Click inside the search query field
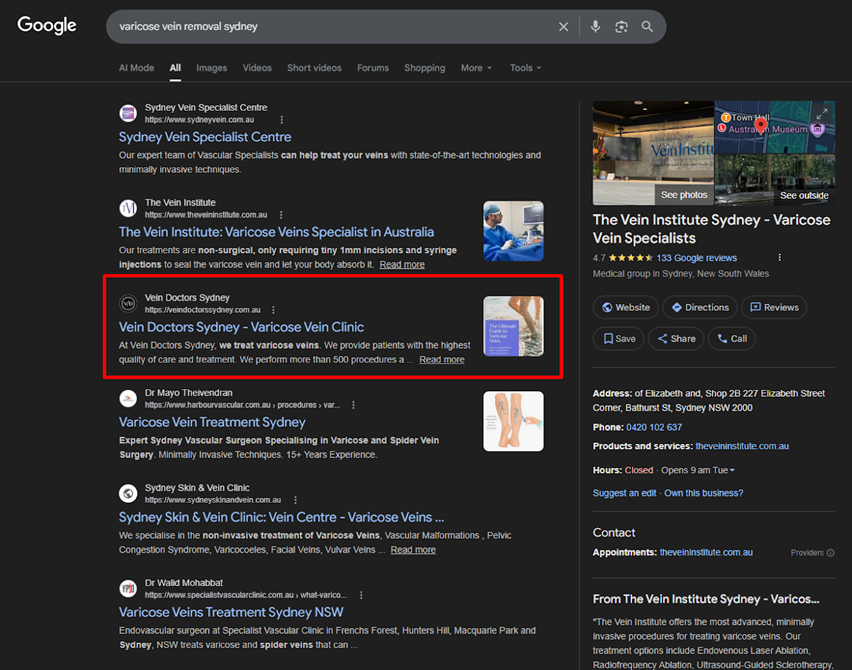 pyautogui.click(x=330, y=27)
